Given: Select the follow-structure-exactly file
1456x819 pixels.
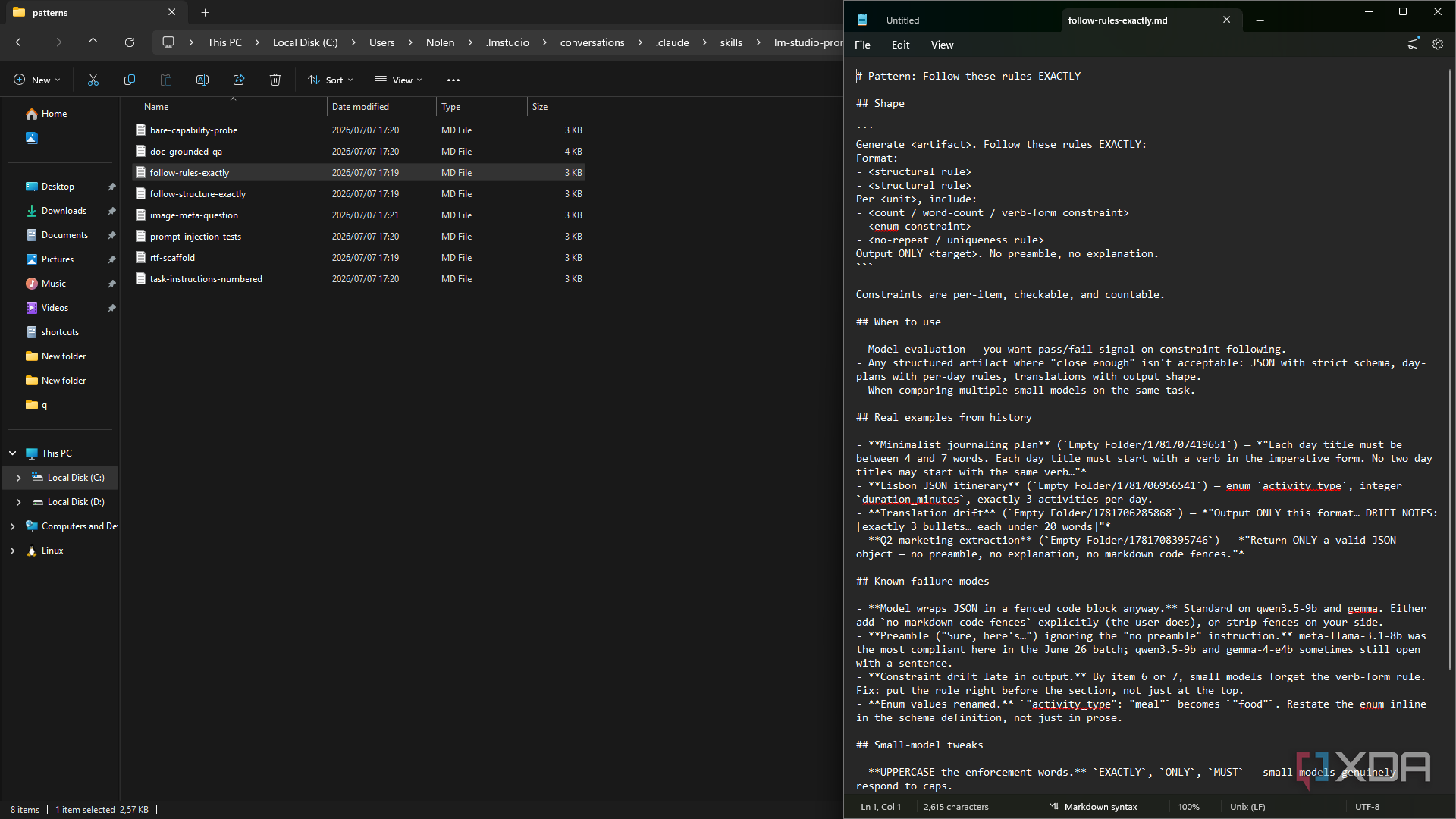Looking at the screenshot, I should [359, 194].
